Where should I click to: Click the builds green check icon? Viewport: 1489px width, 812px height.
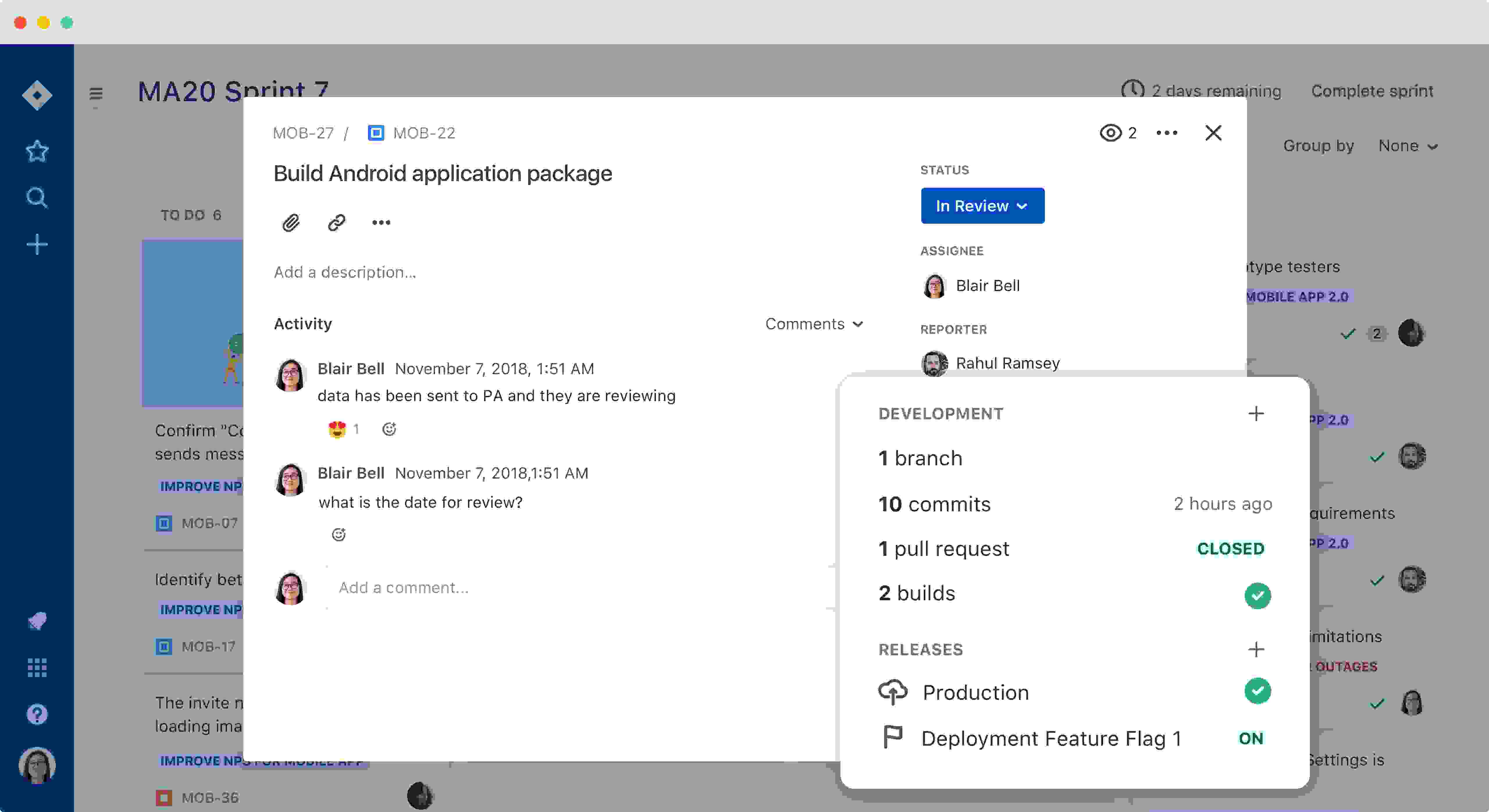click(1257, 595)
